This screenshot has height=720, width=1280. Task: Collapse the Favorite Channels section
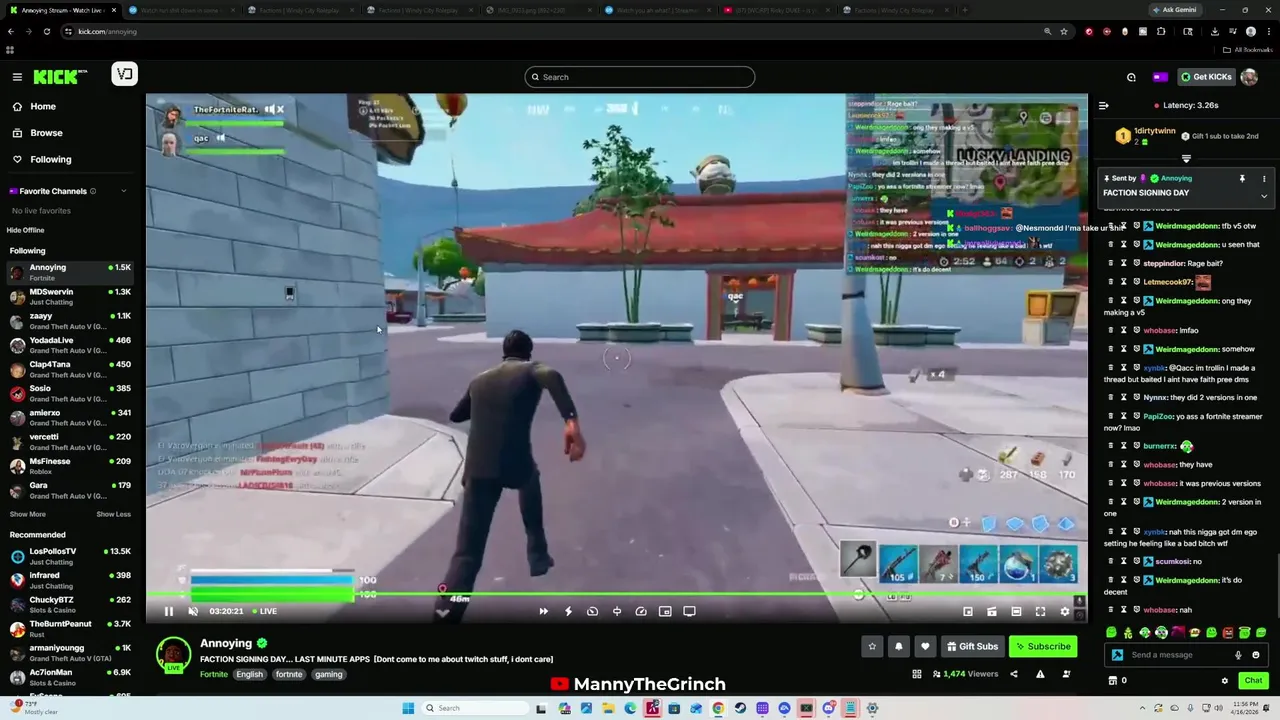tap(124, 191)
